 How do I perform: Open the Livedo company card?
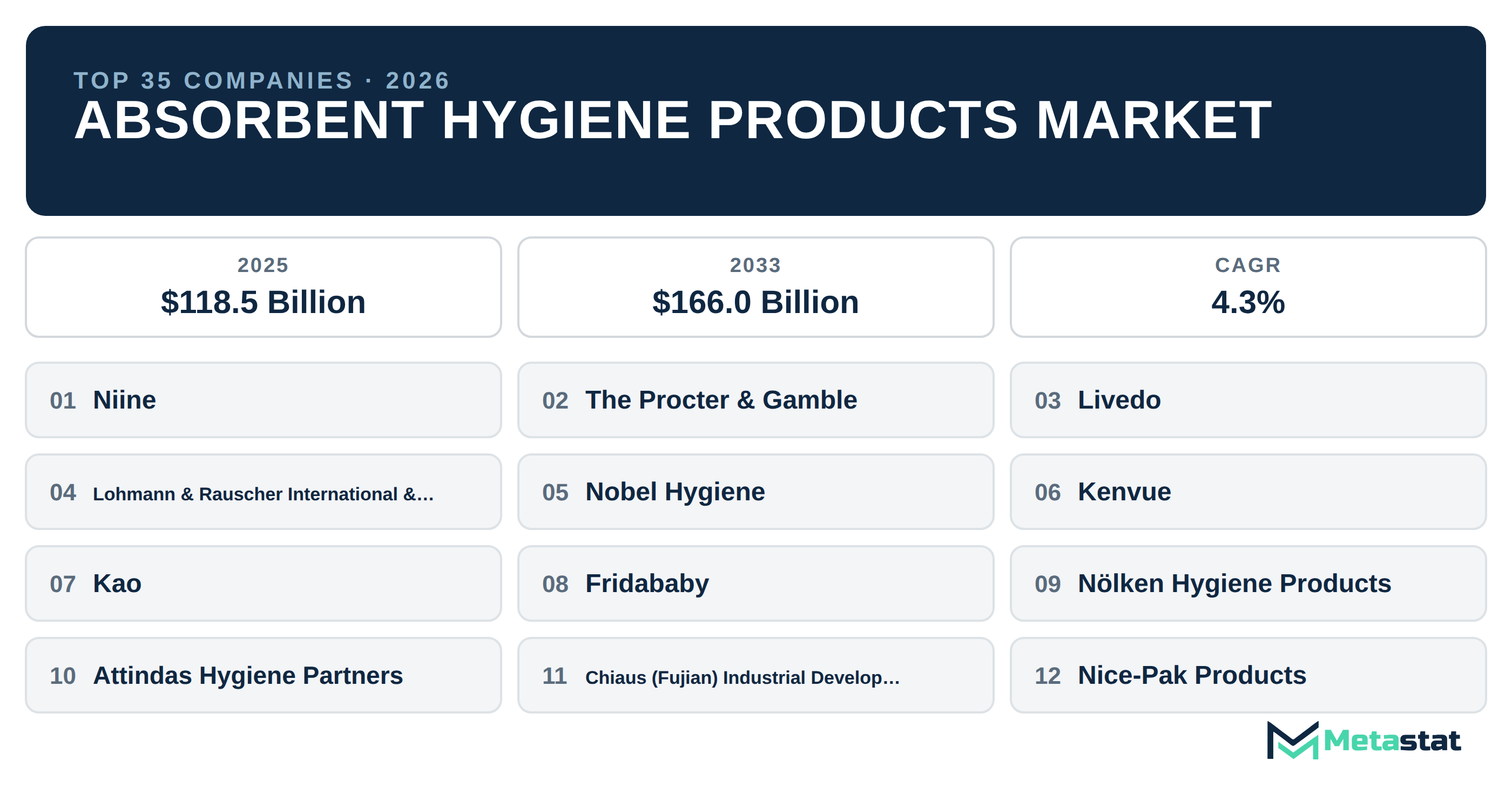pyautogui.click(x=1248, y=399)
